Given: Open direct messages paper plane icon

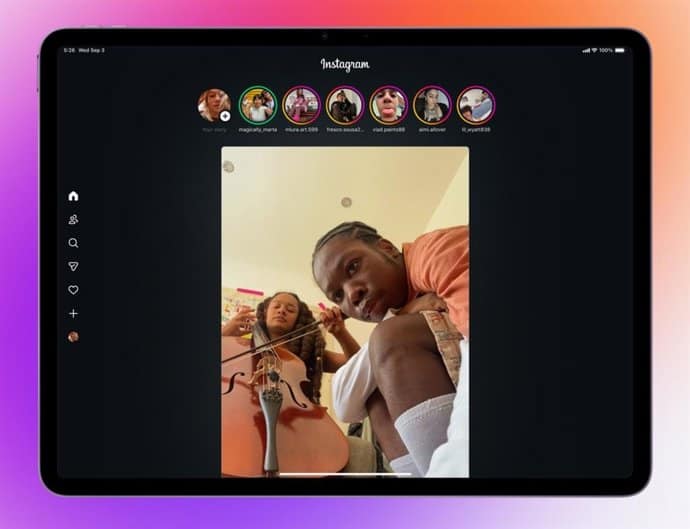Looking at the screenshot, I should coord(73,267).
